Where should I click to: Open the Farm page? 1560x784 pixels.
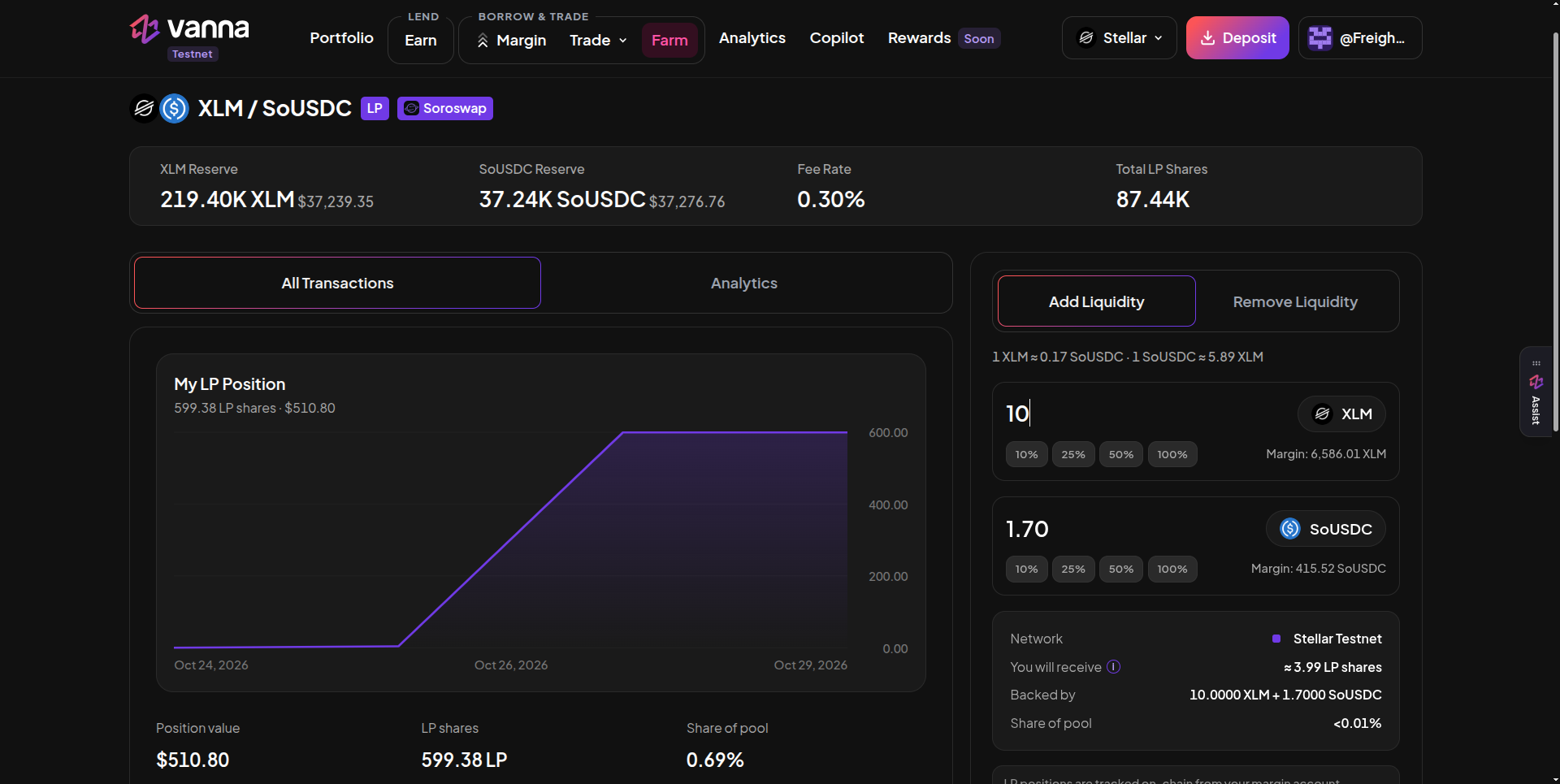669,41
